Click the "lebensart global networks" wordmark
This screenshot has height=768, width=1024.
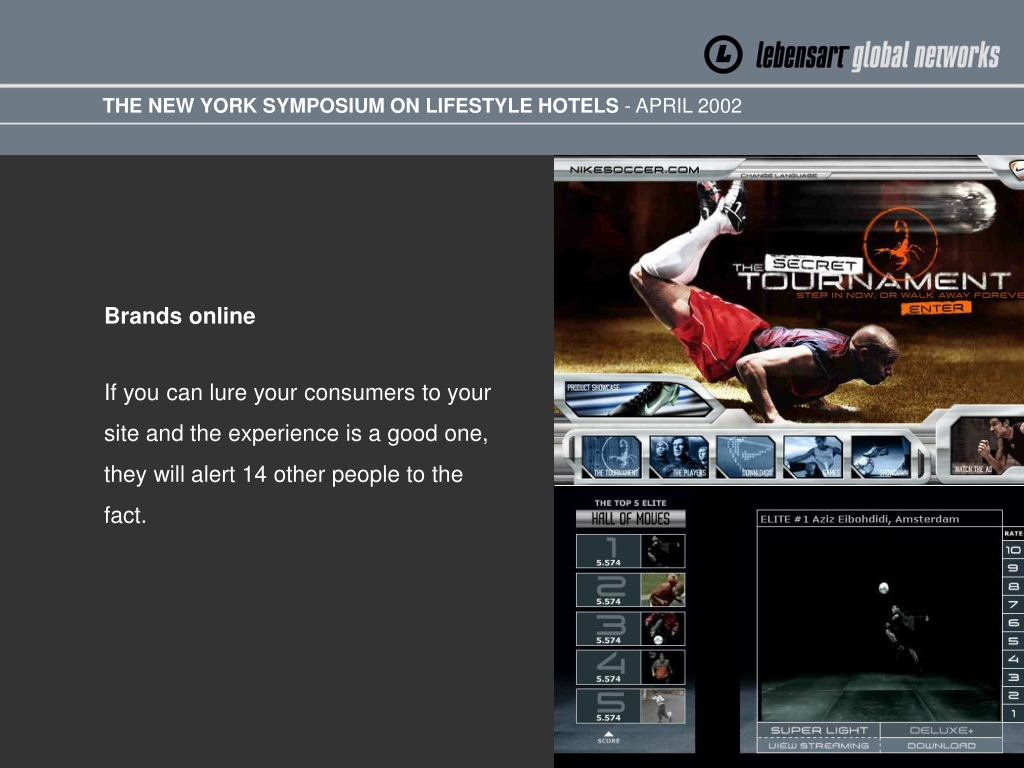click(x=878, y=56)
